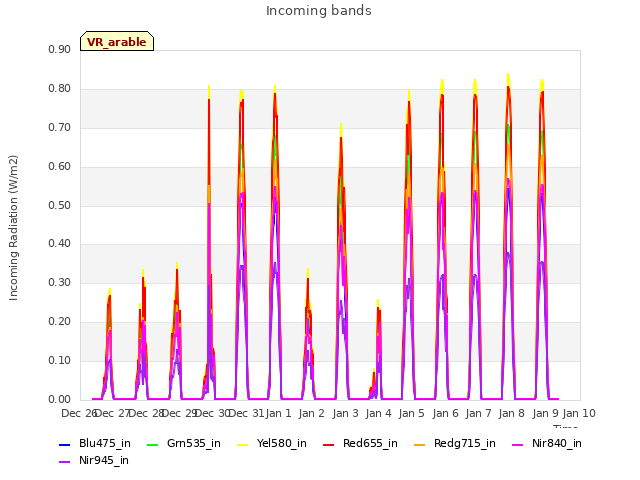
Task: Click the 0.90 y-axis tick label
Action: [60, 49]
